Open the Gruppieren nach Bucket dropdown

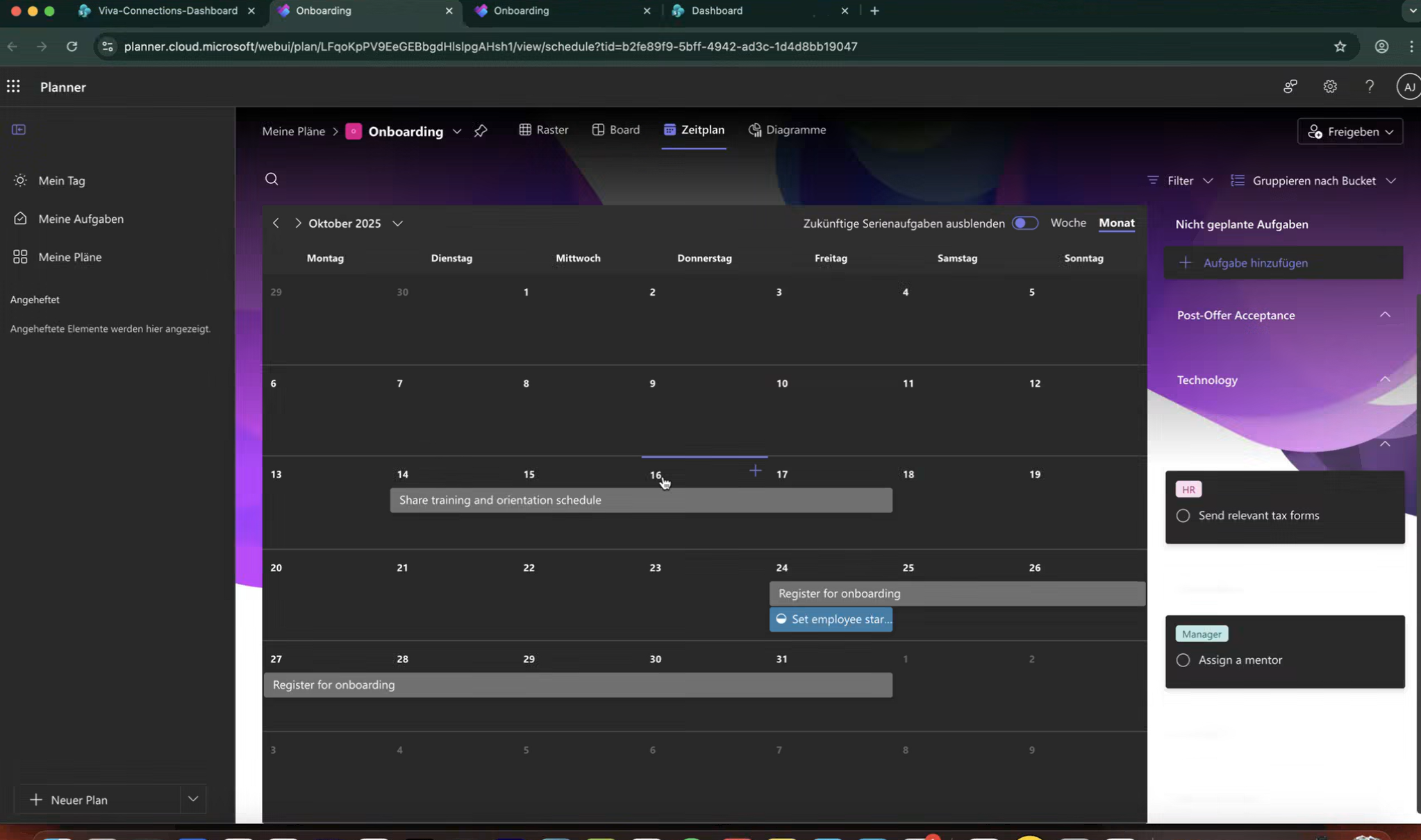tap(1313, 180)
